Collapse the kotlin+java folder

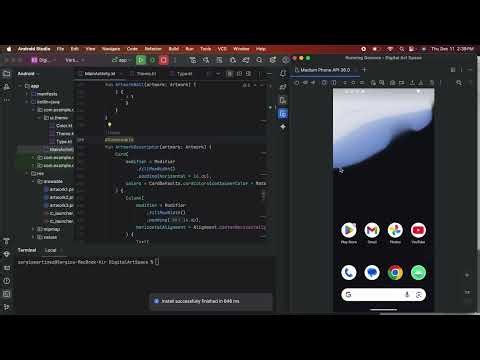[27, 102]
